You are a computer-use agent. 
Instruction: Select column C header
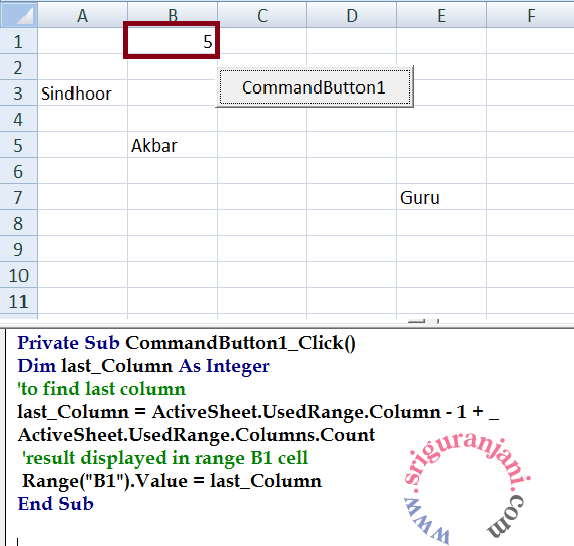(x=262, y=15)
